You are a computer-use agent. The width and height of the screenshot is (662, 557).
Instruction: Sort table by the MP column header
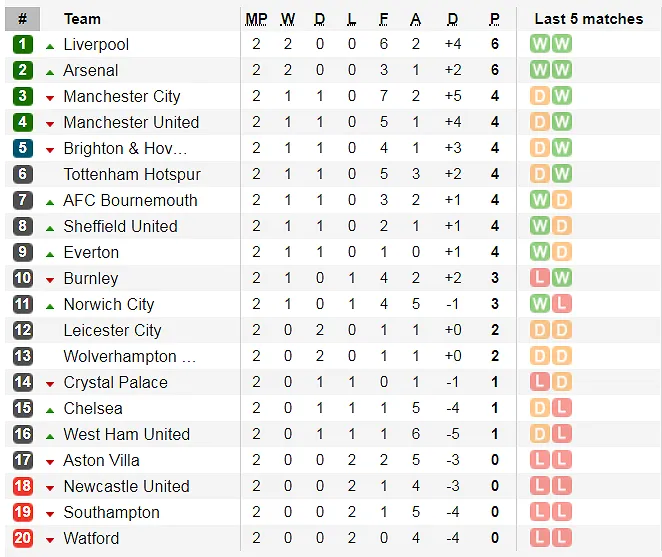tap(256, 18)
